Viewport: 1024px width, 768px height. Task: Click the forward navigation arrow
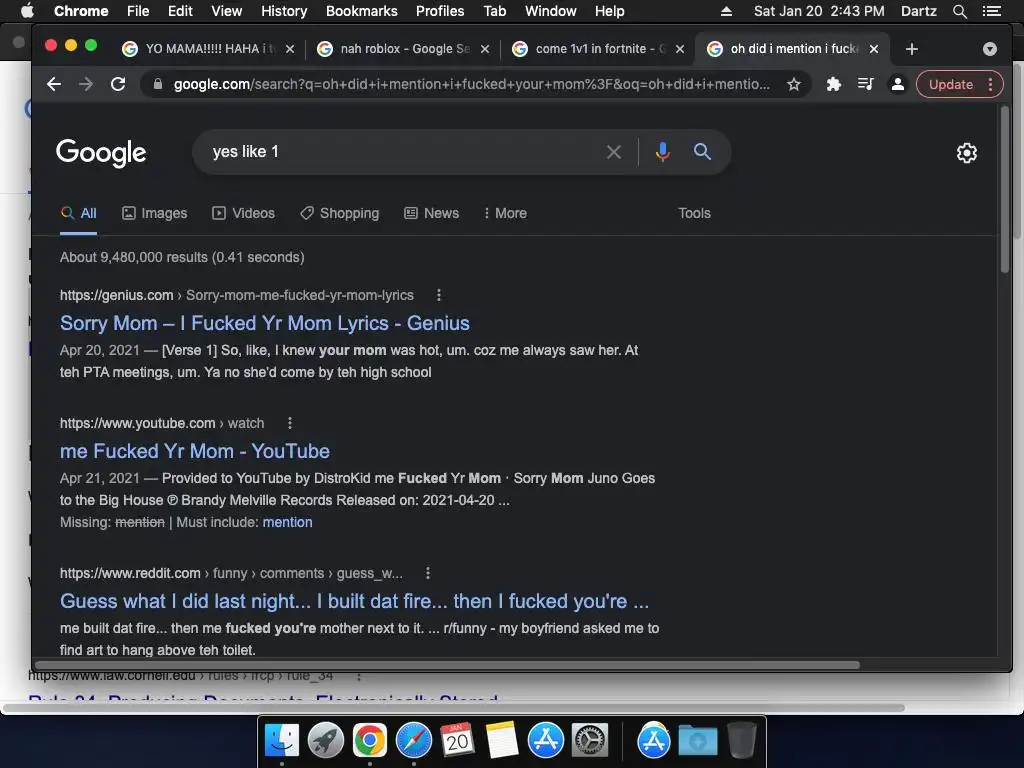pyautogui.click(x=86, y=84)
